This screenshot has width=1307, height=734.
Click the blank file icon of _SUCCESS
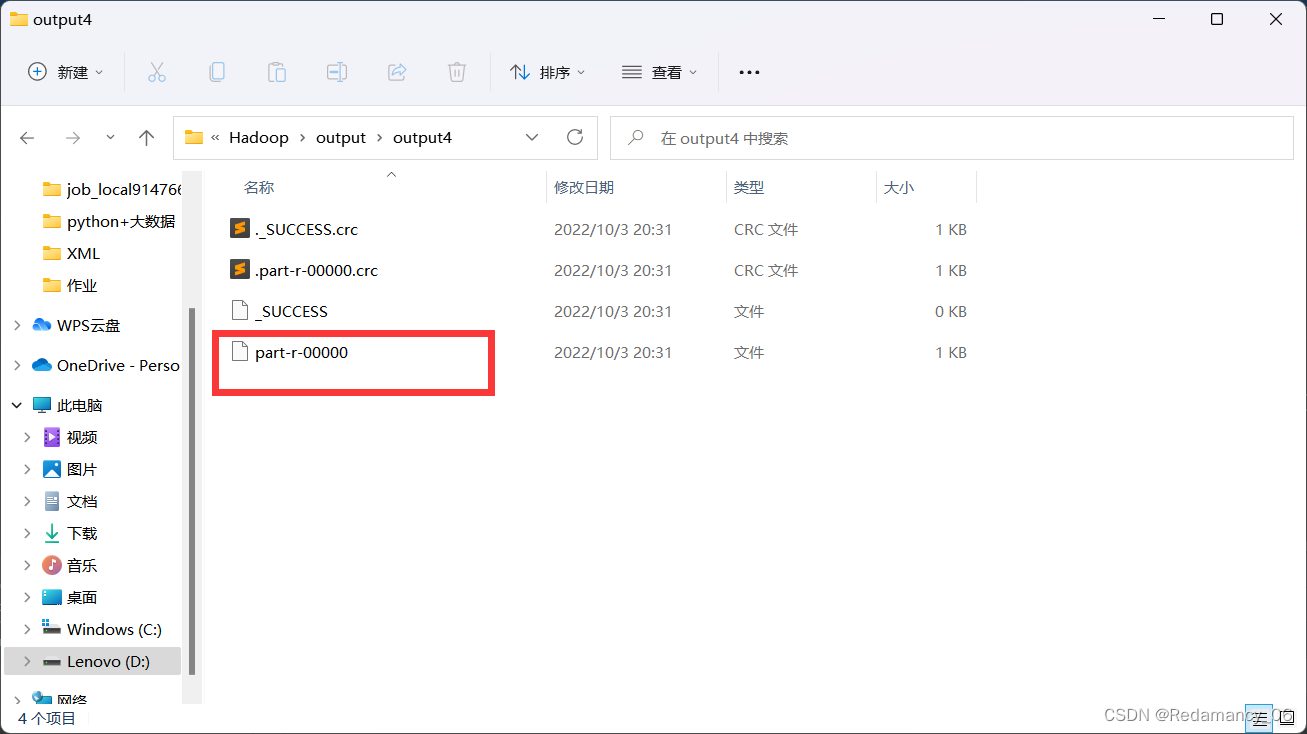pos(239,310)
